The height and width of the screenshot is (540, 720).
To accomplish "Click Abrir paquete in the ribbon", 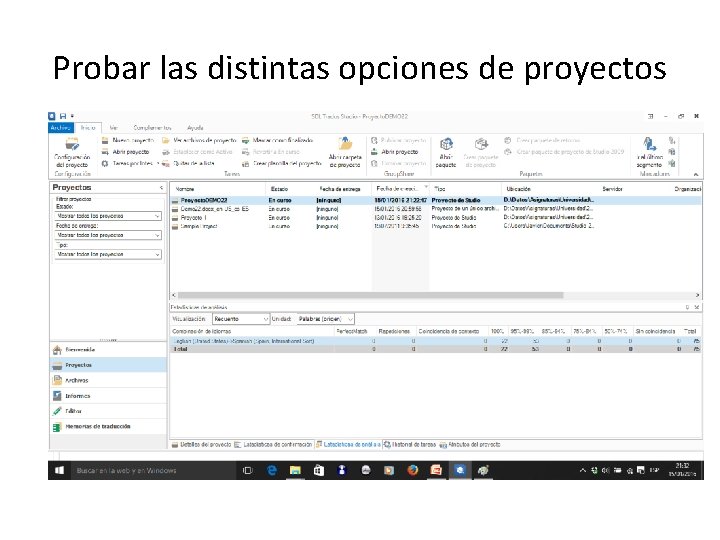I will (445, 153).
